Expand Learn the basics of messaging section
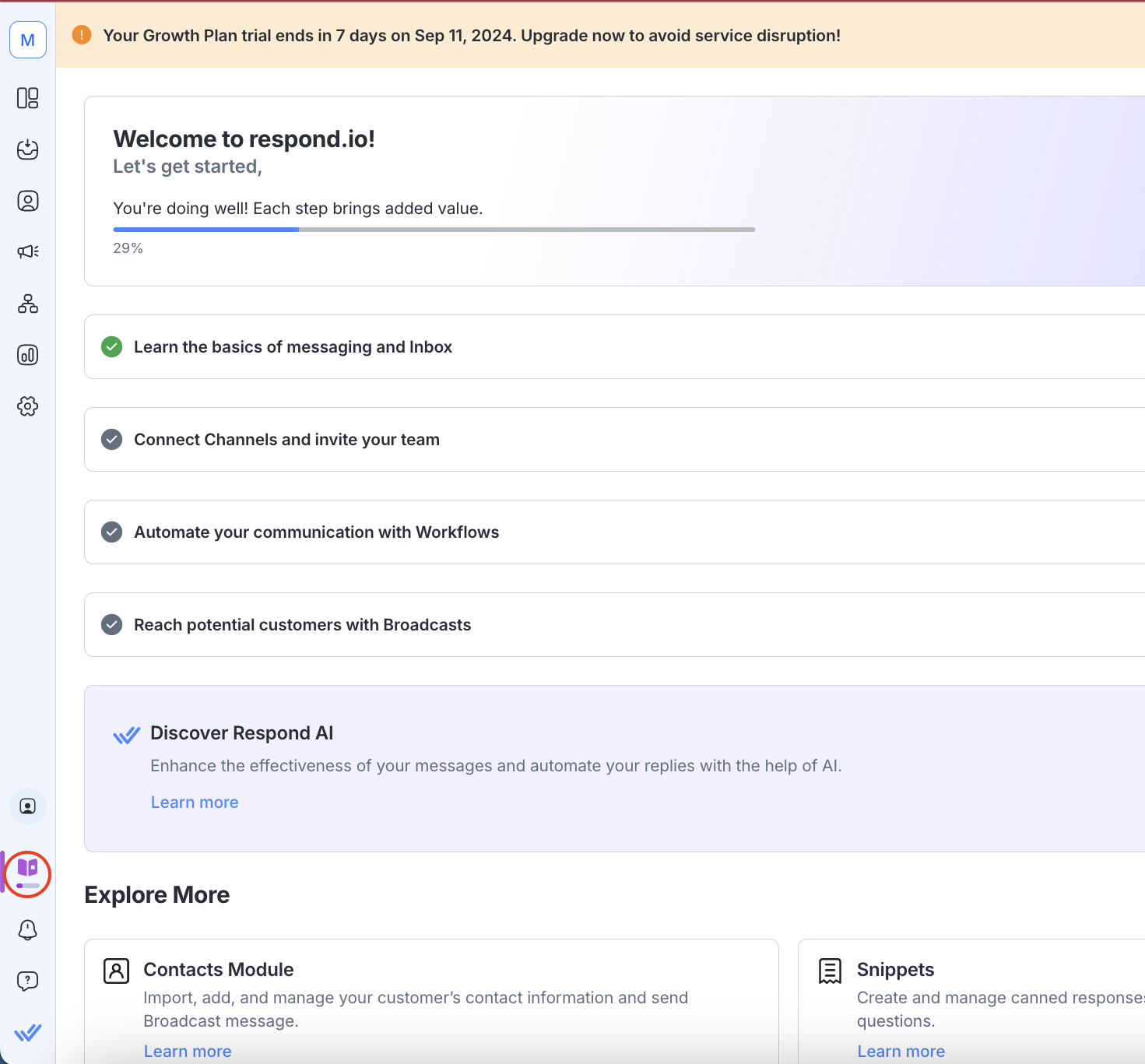This screenshot has width=1145, height=1064. tap(293, 347)
